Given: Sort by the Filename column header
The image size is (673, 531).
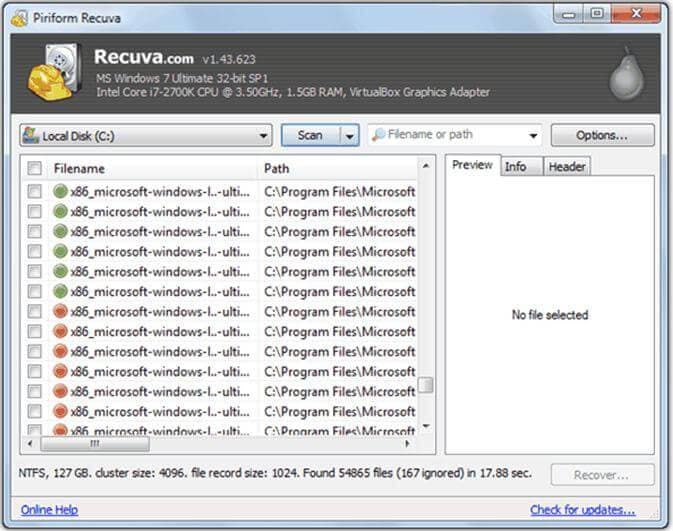Looking at the screenshot, I should click(154, 168).
